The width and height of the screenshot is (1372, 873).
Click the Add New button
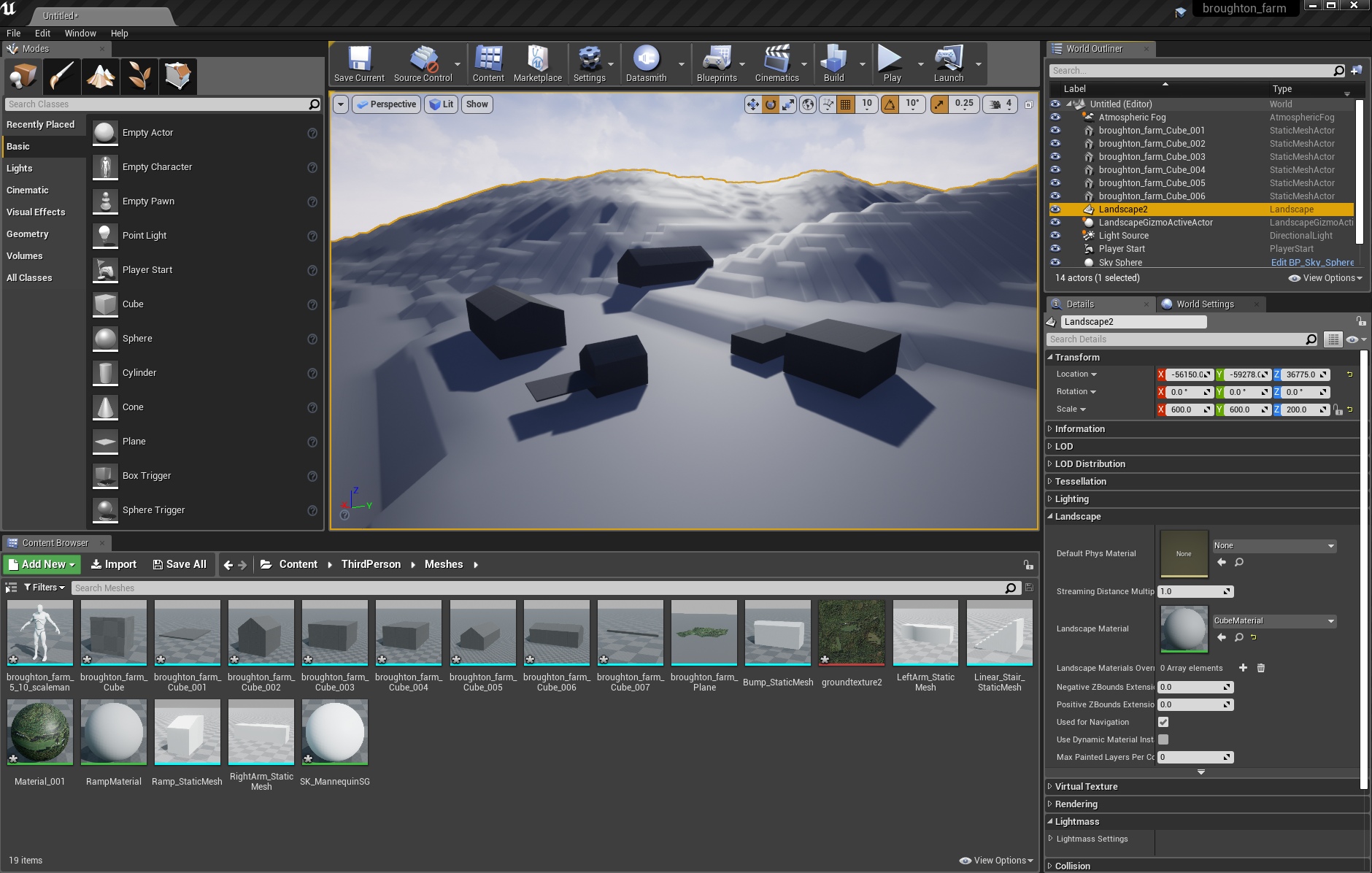[42, 564]
